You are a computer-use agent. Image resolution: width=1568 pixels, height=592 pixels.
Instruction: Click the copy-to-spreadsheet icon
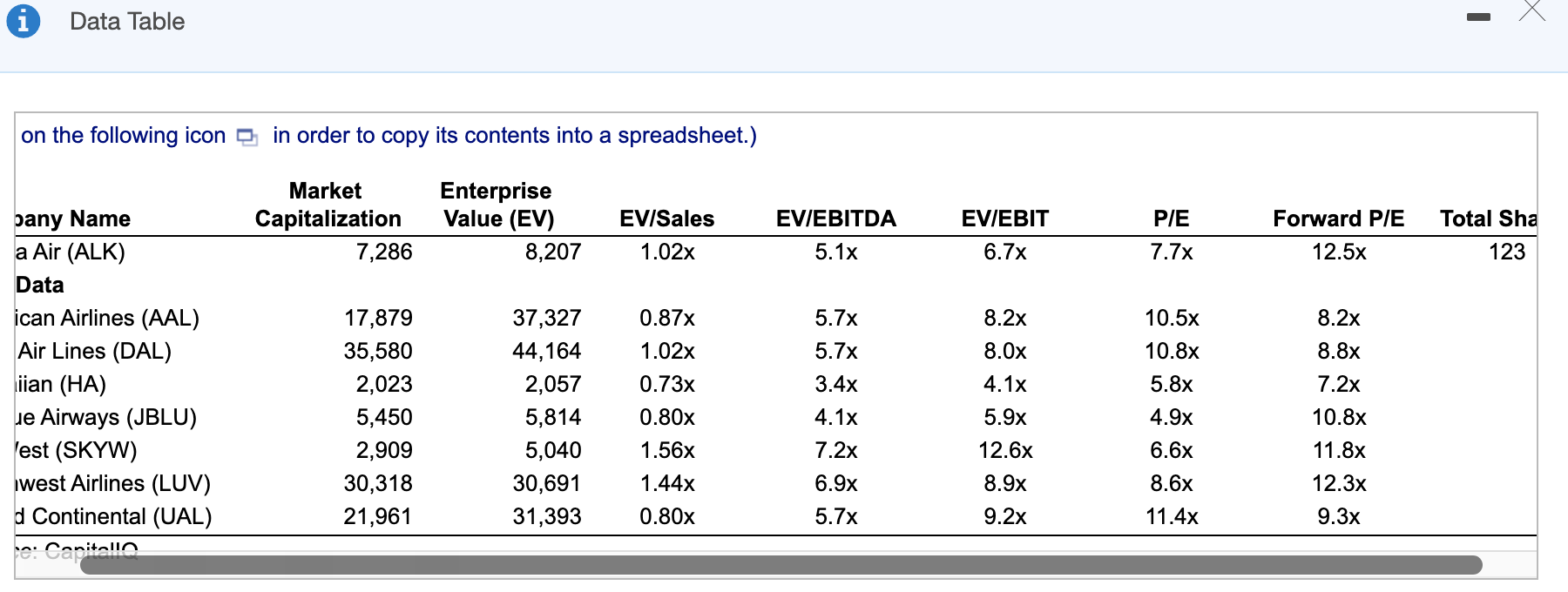[x=248, y=137]
